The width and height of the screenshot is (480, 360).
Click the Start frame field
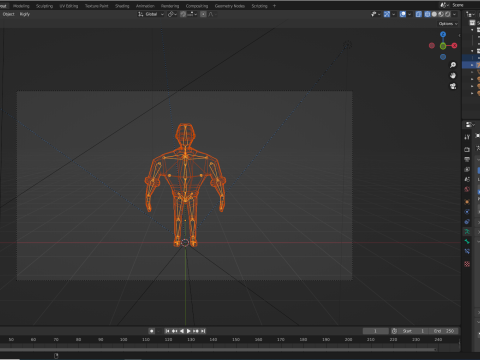(413, 331)
